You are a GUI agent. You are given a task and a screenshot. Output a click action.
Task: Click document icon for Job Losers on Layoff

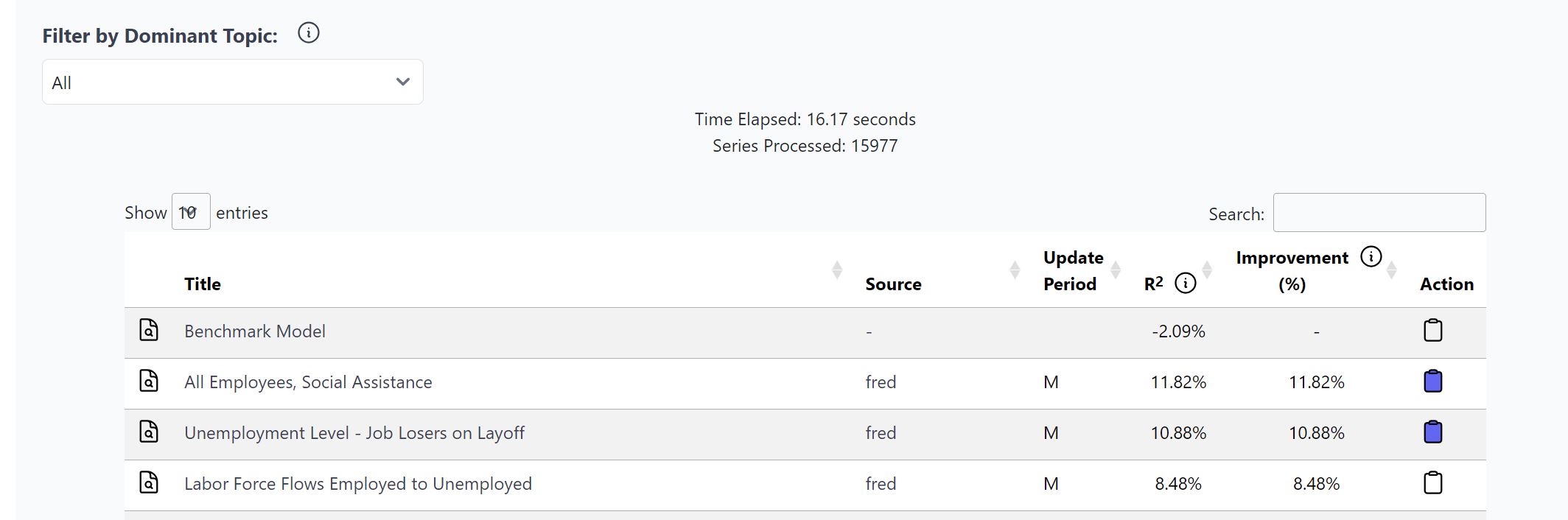pos(149,432)
